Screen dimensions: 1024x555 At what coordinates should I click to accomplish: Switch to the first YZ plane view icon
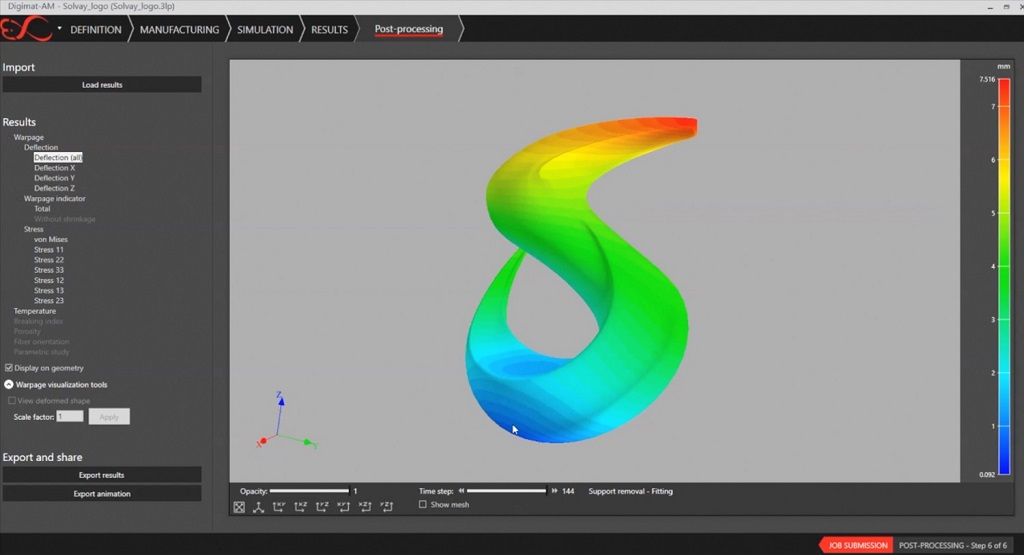click(322, 507)
